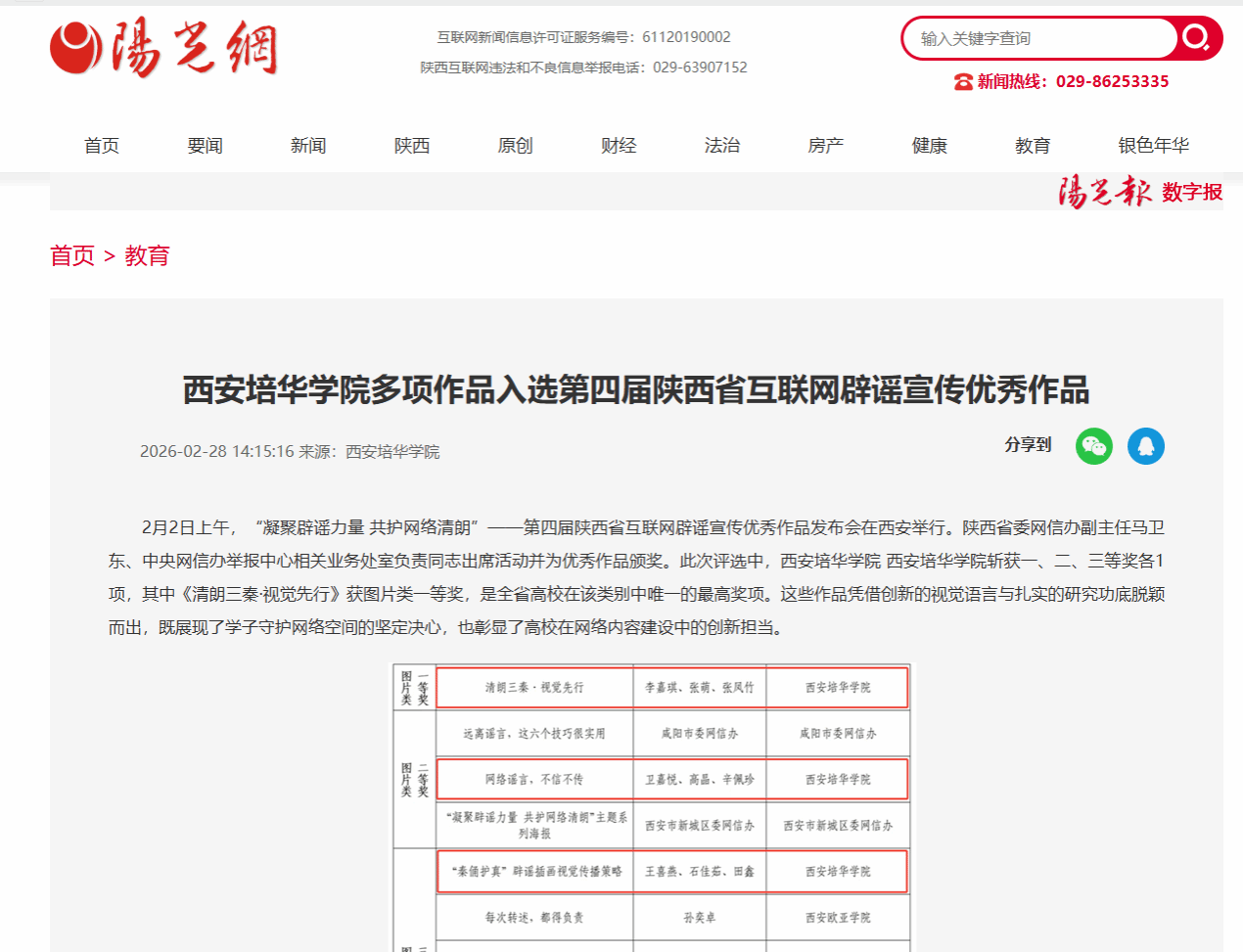The image size is (1243, 952).
Task: Open the 首页 navigation menu item
Action: 102,146
